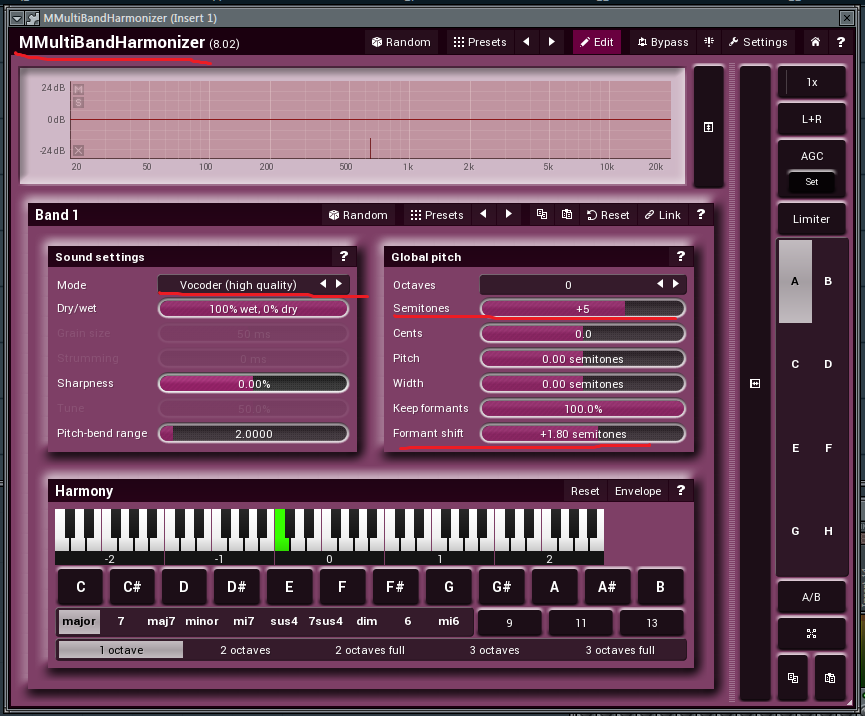Select the minor chord type
This screenshot has height=716, width=865.
(x=202, y=622)
